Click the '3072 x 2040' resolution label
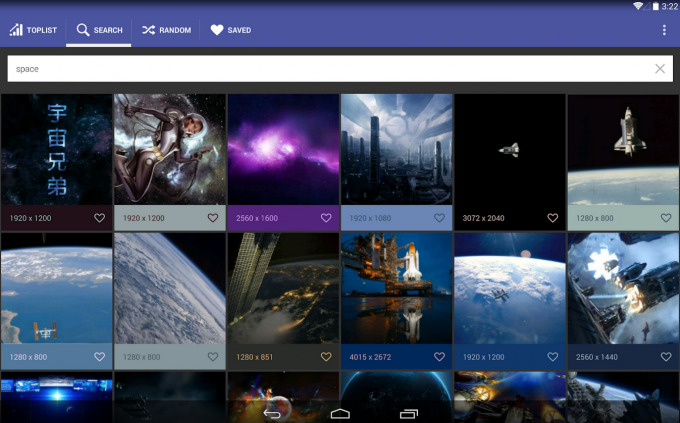The width and height of the screenshot is (680, 423). pos(483,218)
